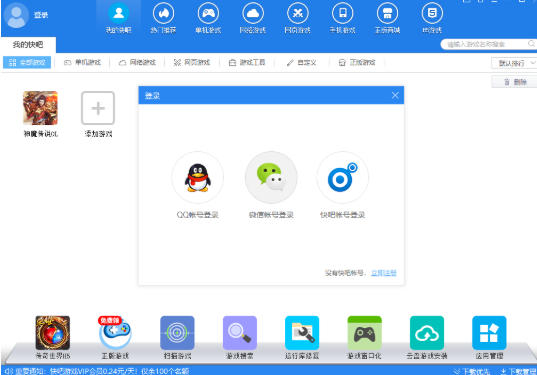Click the QQ帐号登录 text label
This screenshot has width=537, height=375.
198,215
